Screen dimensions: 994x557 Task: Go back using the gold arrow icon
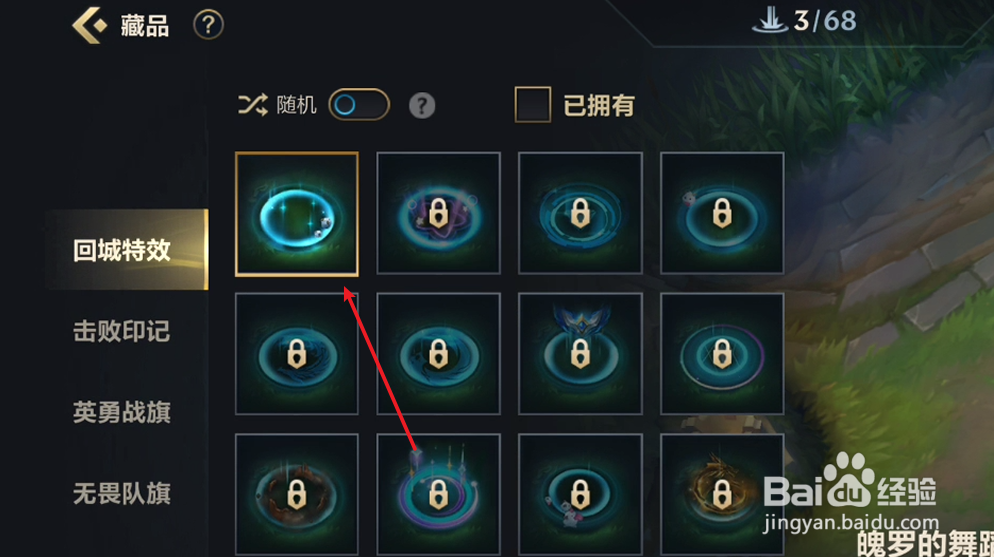89,25
